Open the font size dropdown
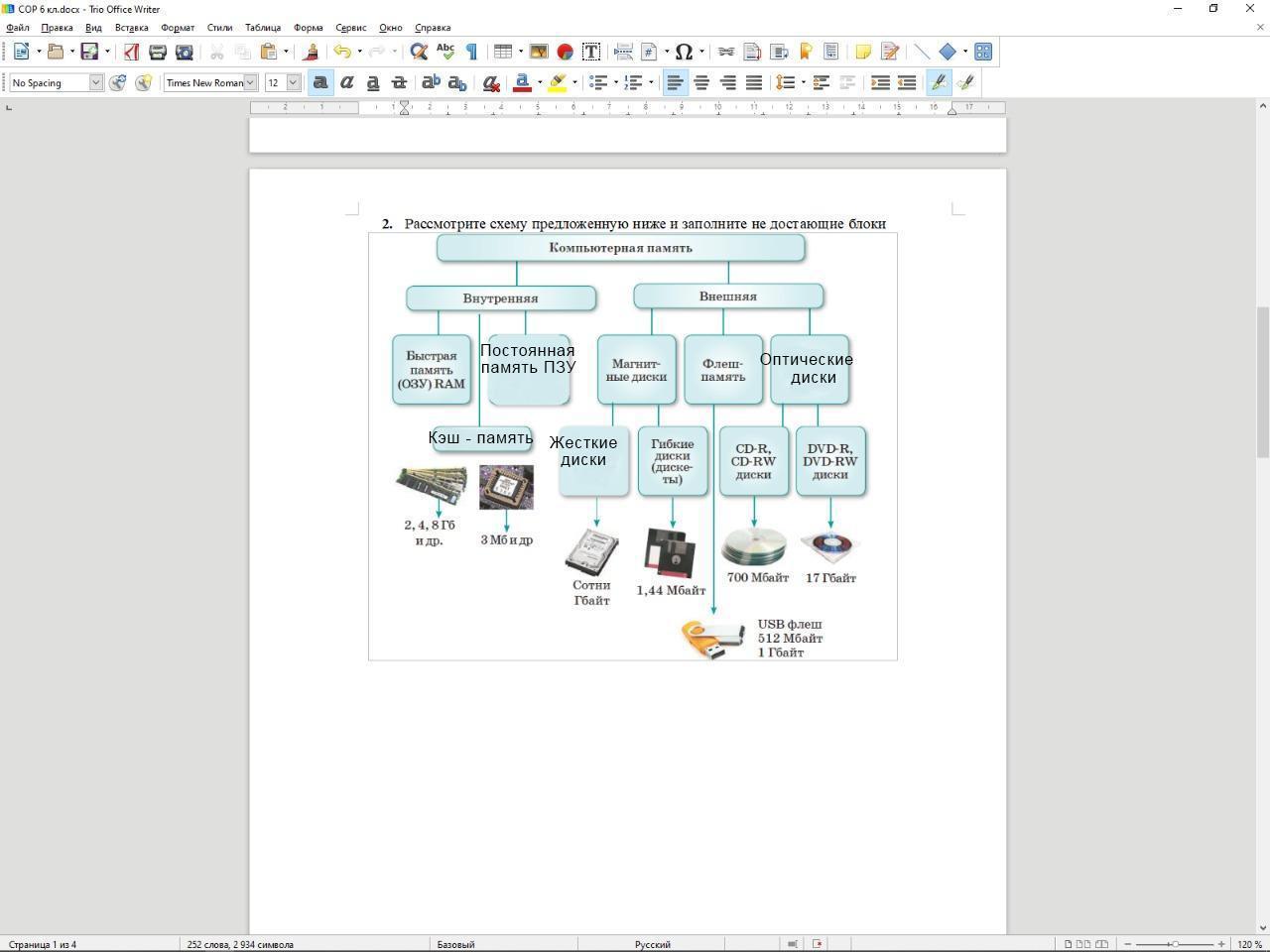This screenshot has height=952, width=1270. pyautogui.click(x=294, y=82)
